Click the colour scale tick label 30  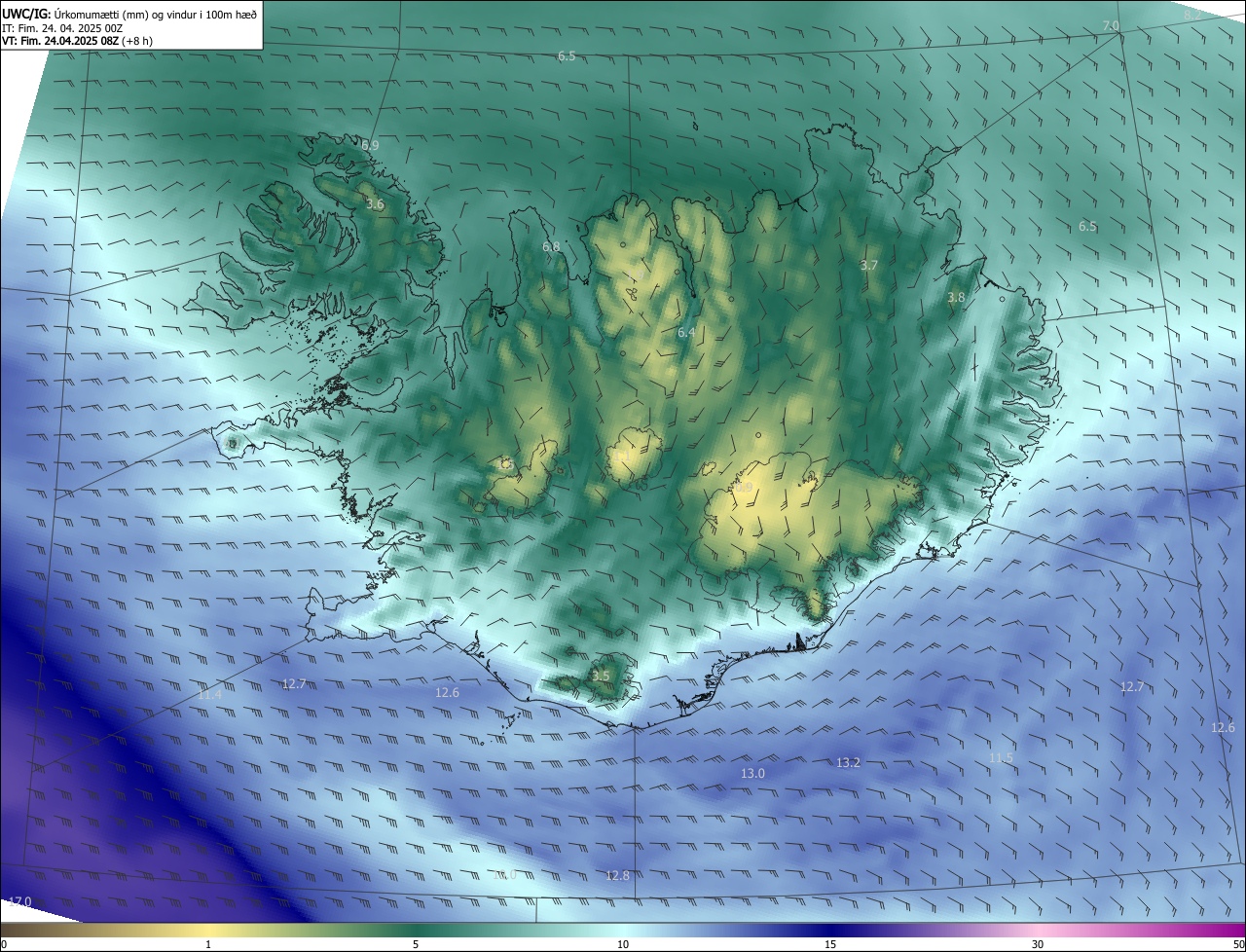1038,944
